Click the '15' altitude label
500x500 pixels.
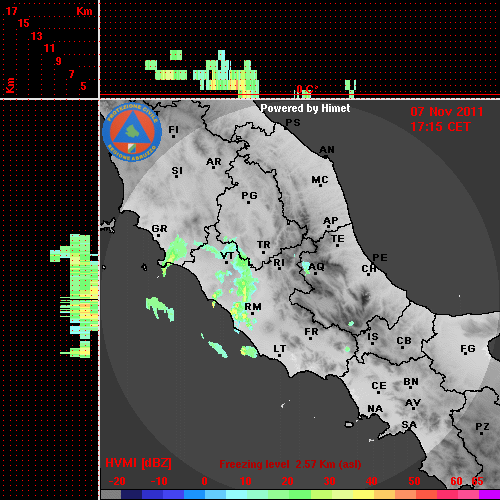pos(24,23)
